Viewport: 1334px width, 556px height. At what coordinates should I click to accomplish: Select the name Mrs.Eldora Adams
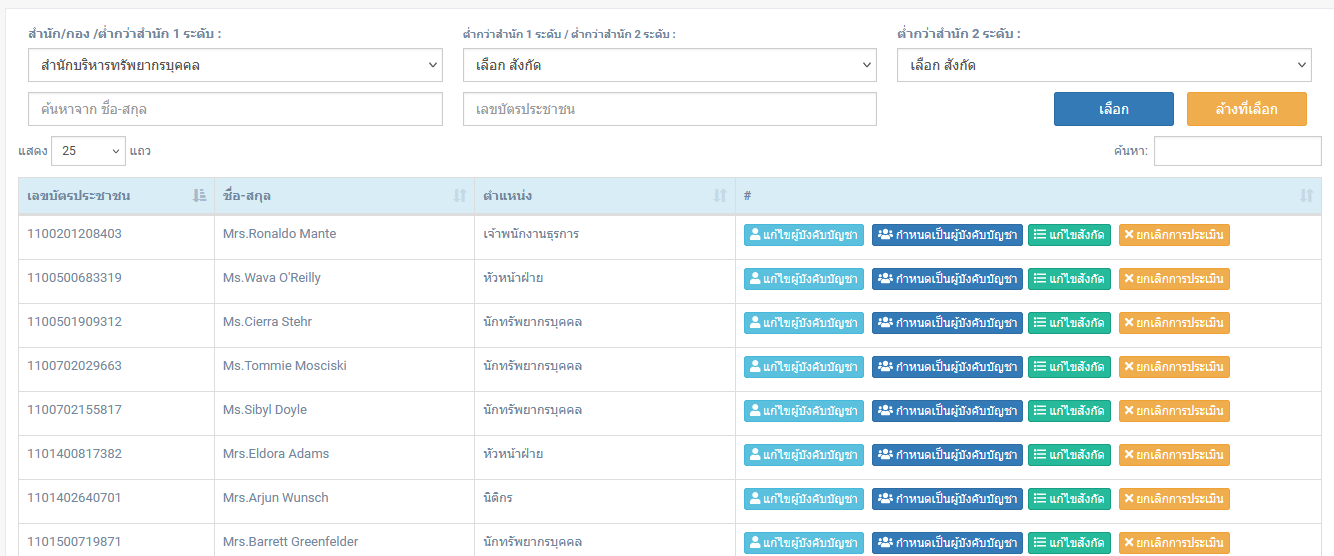pos(276,454)
